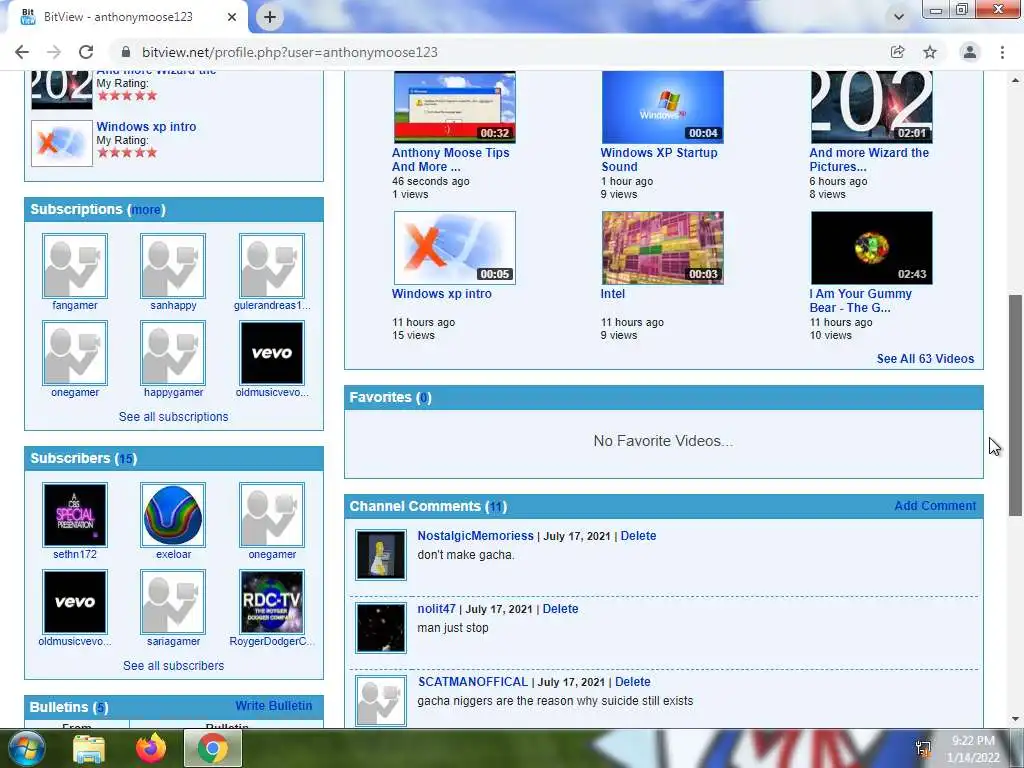Click the page vertical scrollbar thumb

(x=1016, y=405)
